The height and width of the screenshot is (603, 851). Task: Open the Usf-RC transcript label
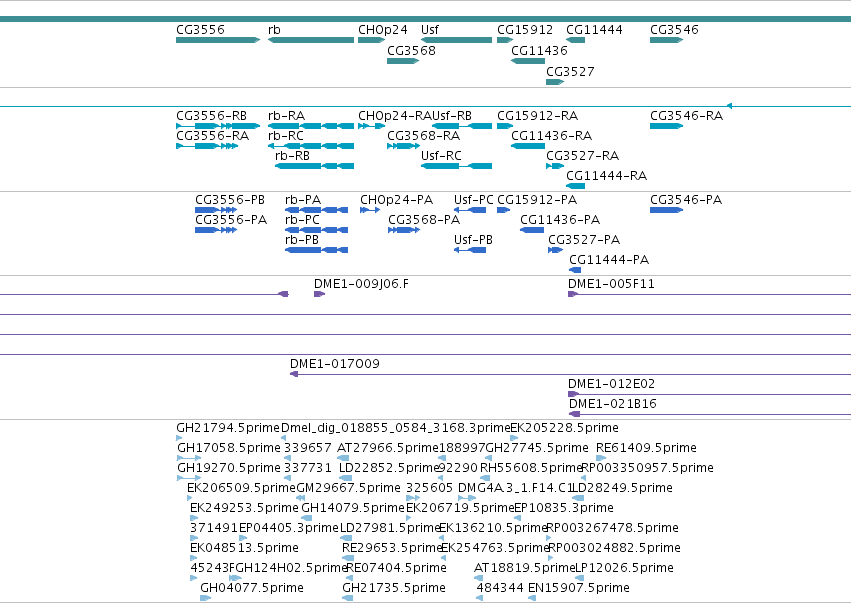click(441, 156)
